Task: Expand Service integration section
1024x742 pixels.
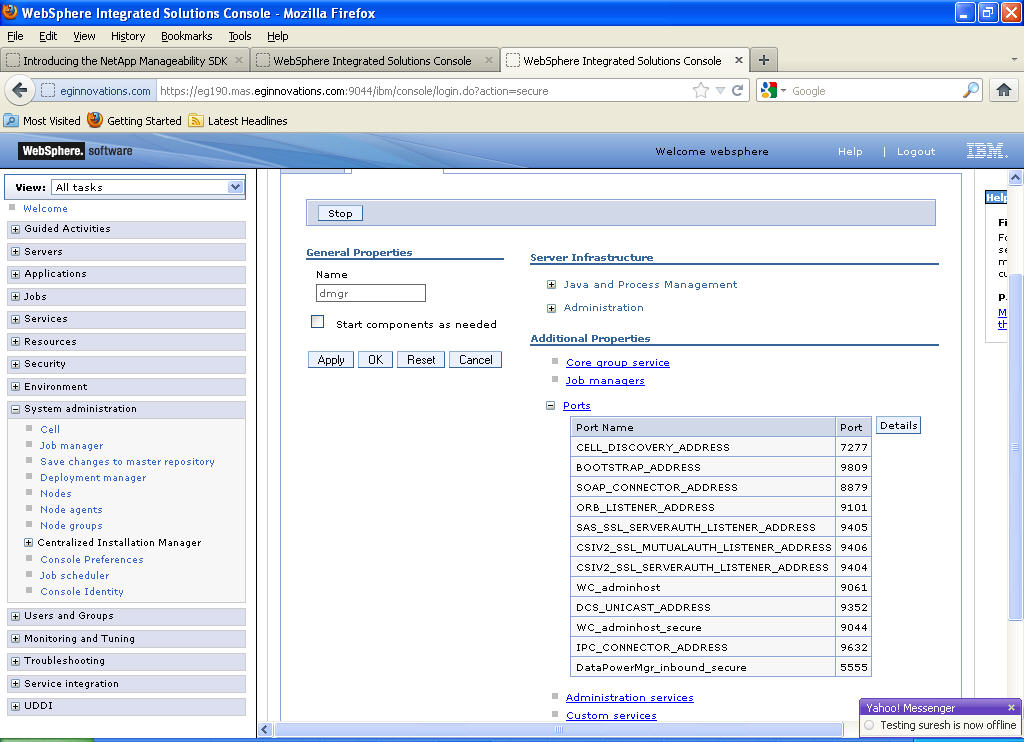Action: pyautogui.click(x=16, y=683)
